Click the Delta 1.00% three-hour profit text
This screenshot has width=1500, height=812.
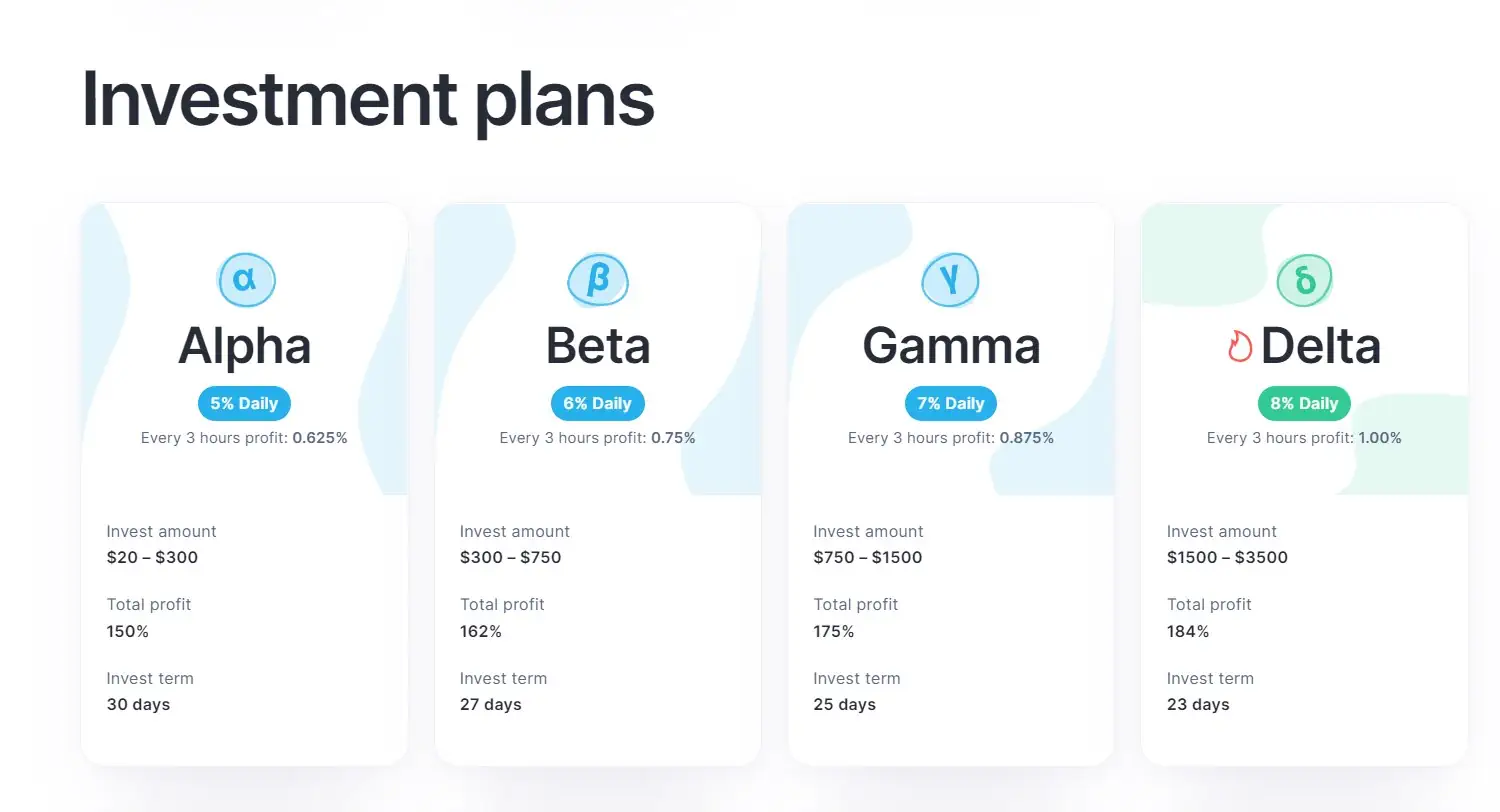tap(1380, 438)
